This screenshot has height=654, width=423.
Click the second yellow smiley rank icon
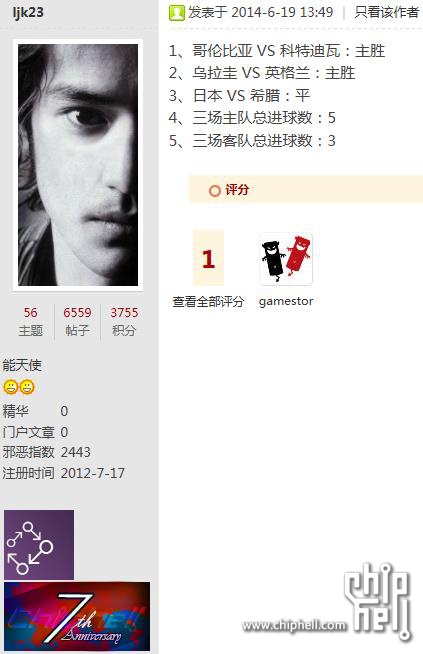[x=27, y=387]
